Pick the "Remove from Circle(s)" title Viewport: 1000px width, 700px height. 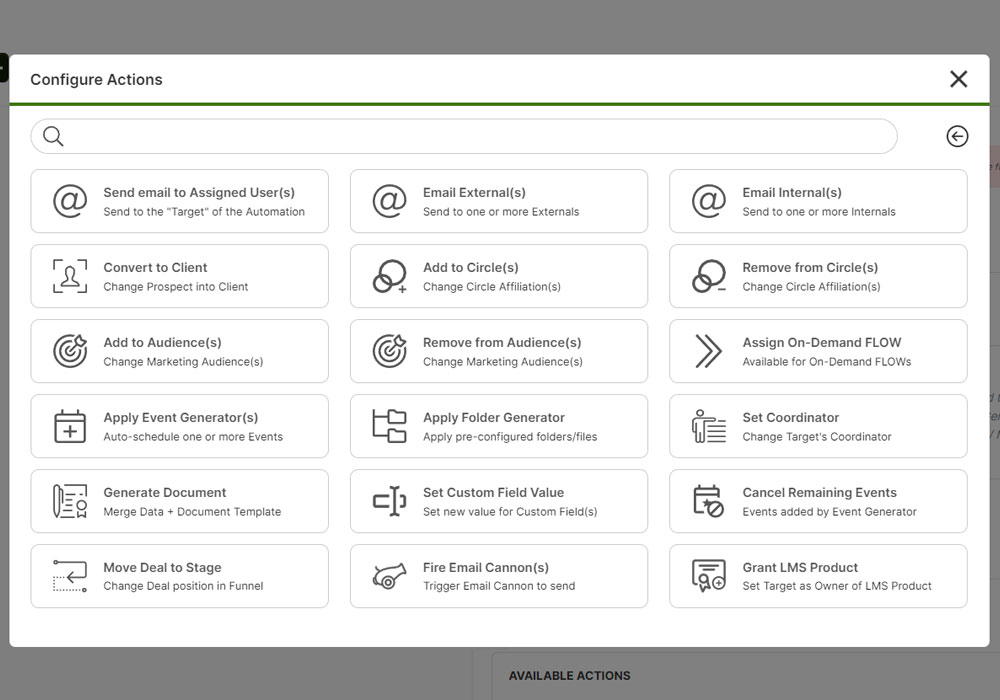[x=810, y=268]
